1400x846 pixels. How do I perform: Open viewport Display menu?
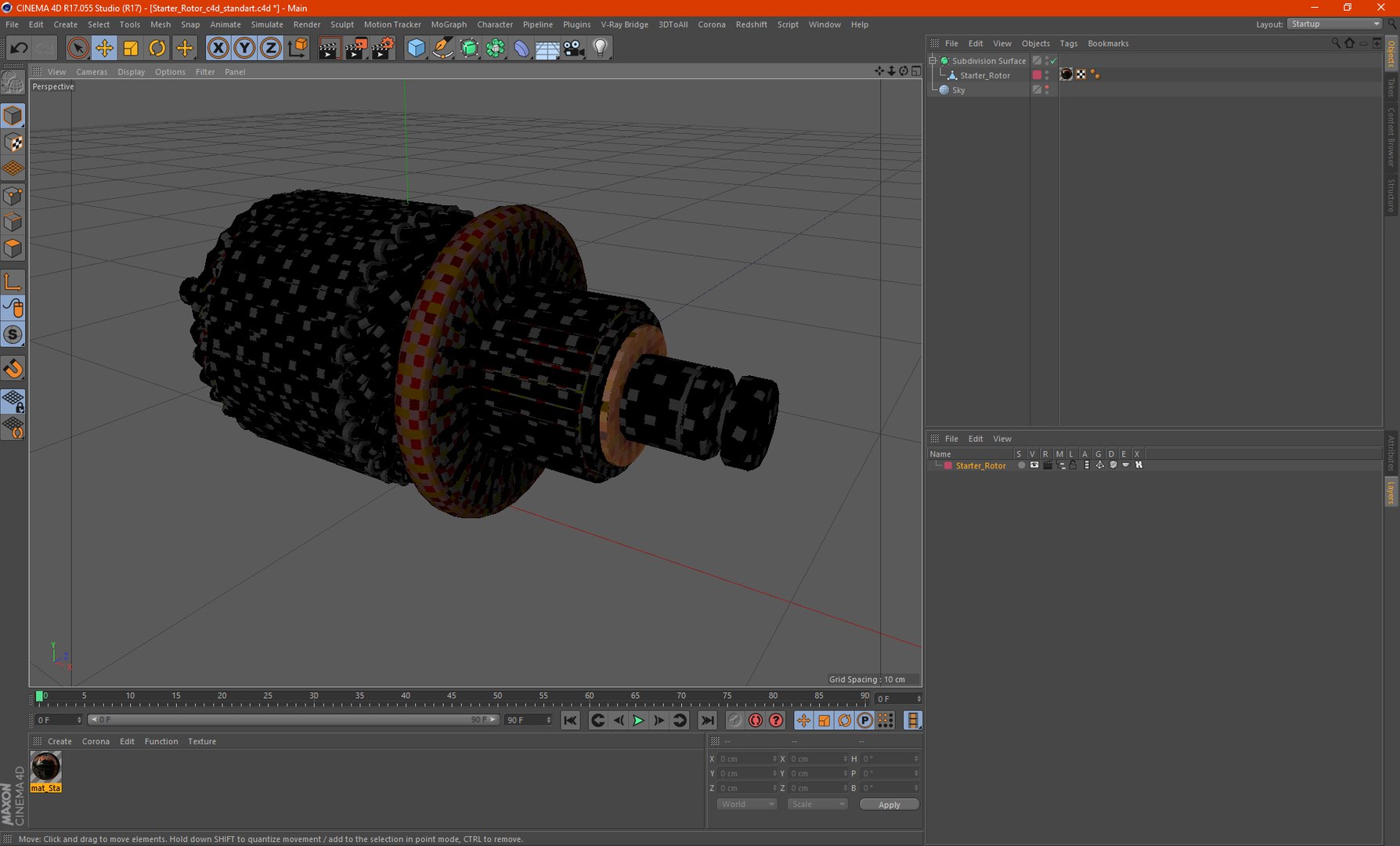[132, 72]
